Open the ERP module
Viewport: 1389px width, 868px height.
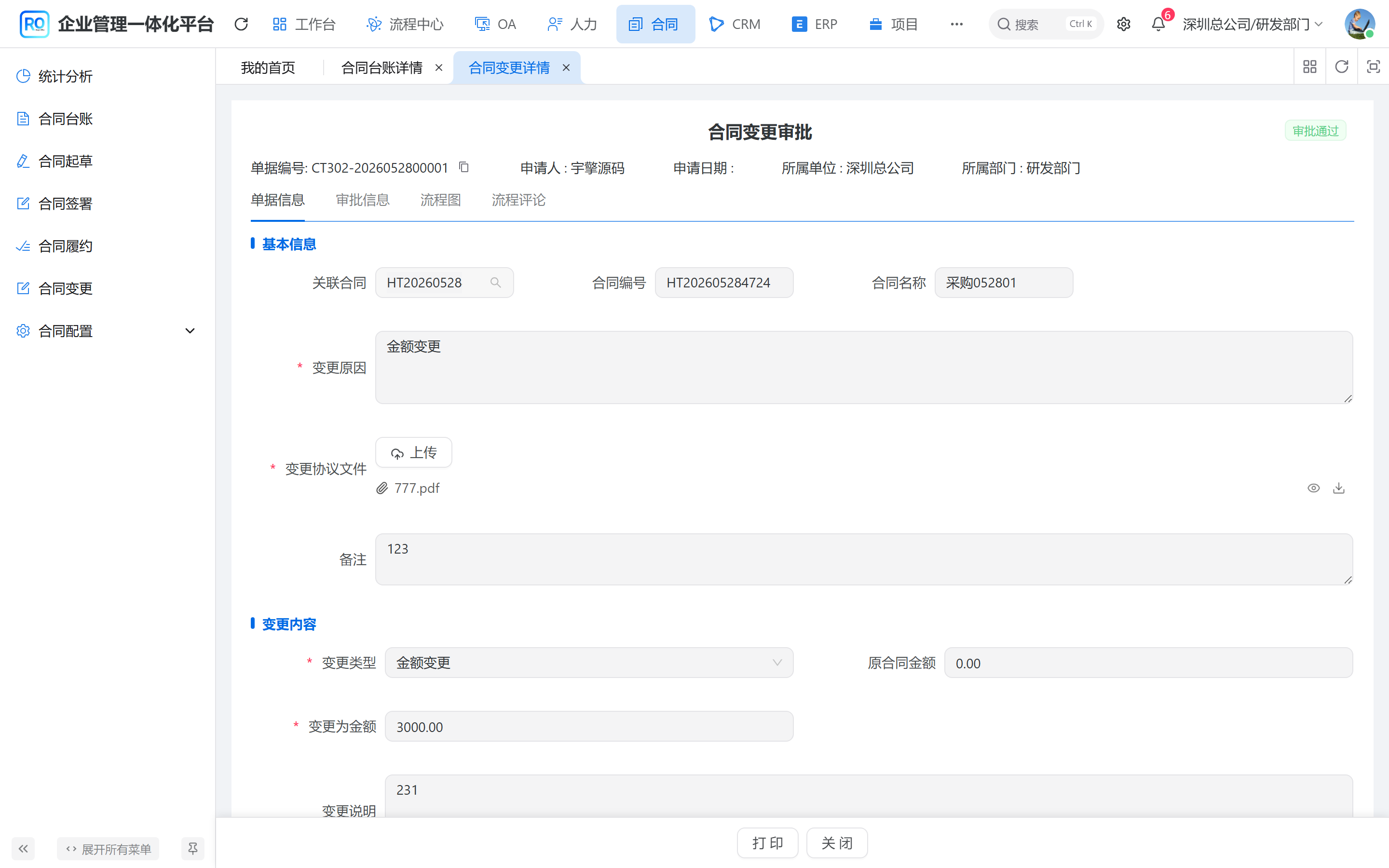(x=815, y=24)
